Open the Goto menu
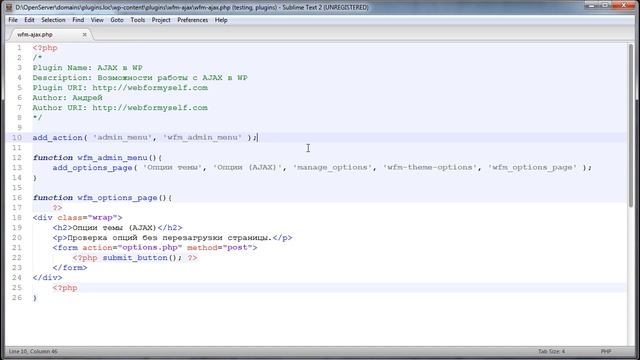Screen dimensions: 640x360 pos(117,20)
